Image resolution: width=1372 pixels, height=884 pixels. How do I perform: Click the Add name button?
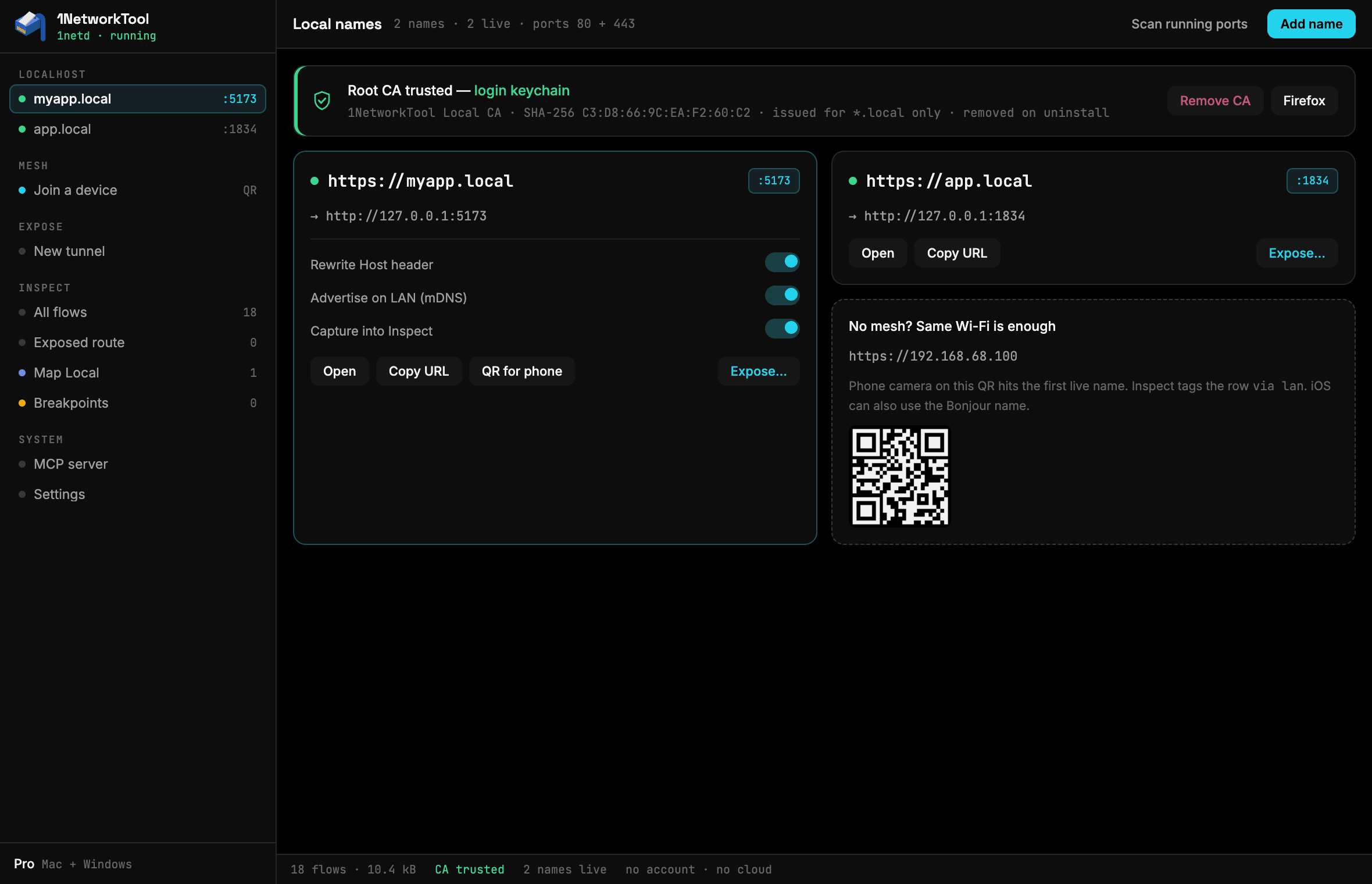[x=1311, y=24]
